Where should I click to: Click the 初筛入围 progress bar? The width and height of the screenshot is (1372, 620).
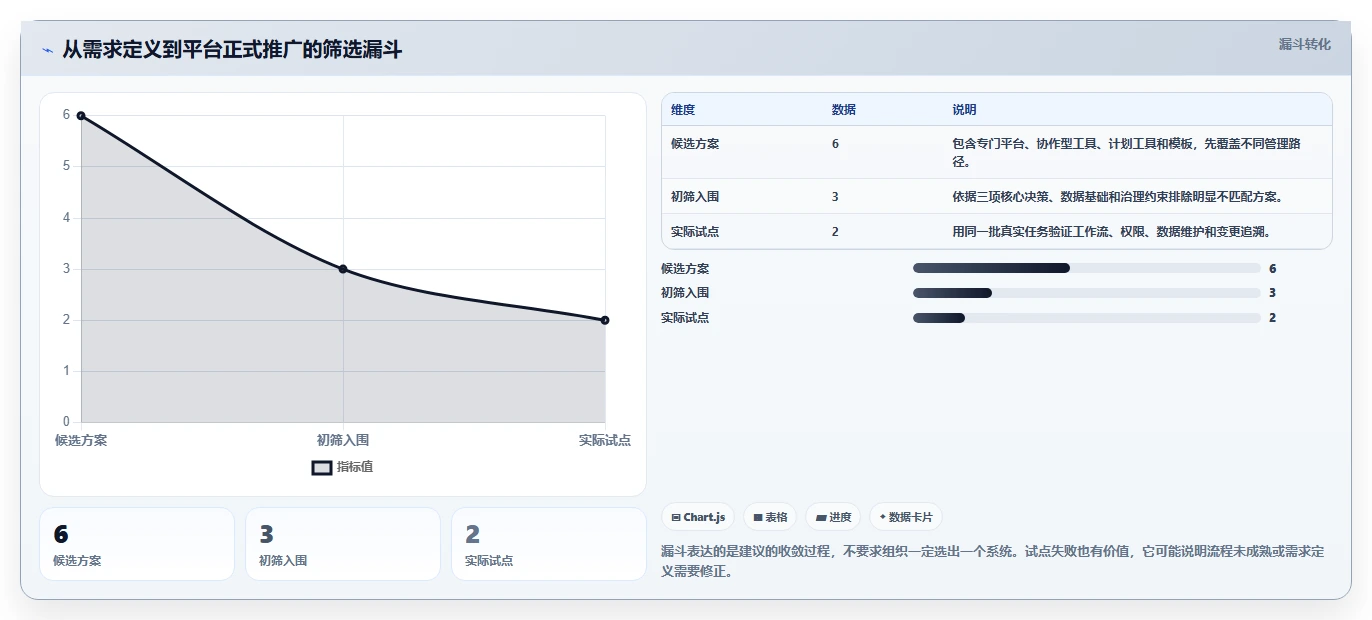tap(1086, 293)
